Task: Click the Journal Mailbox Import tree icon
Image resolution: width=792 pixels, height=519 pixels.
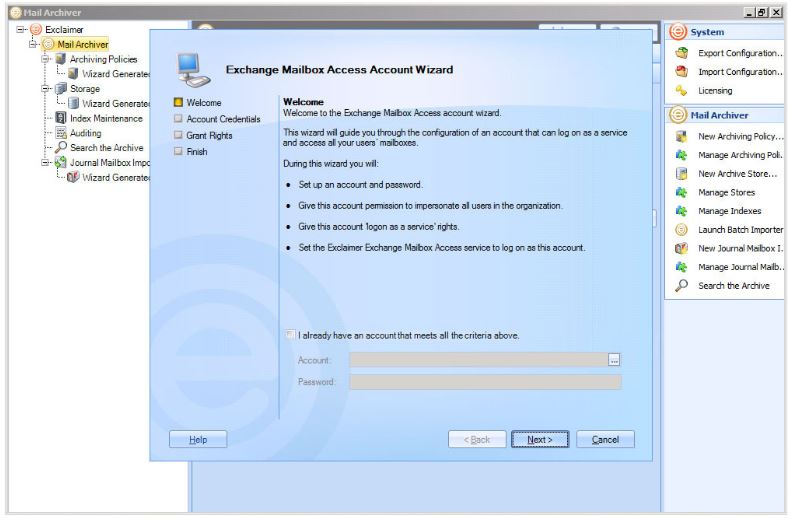Action: pos(61,163)
